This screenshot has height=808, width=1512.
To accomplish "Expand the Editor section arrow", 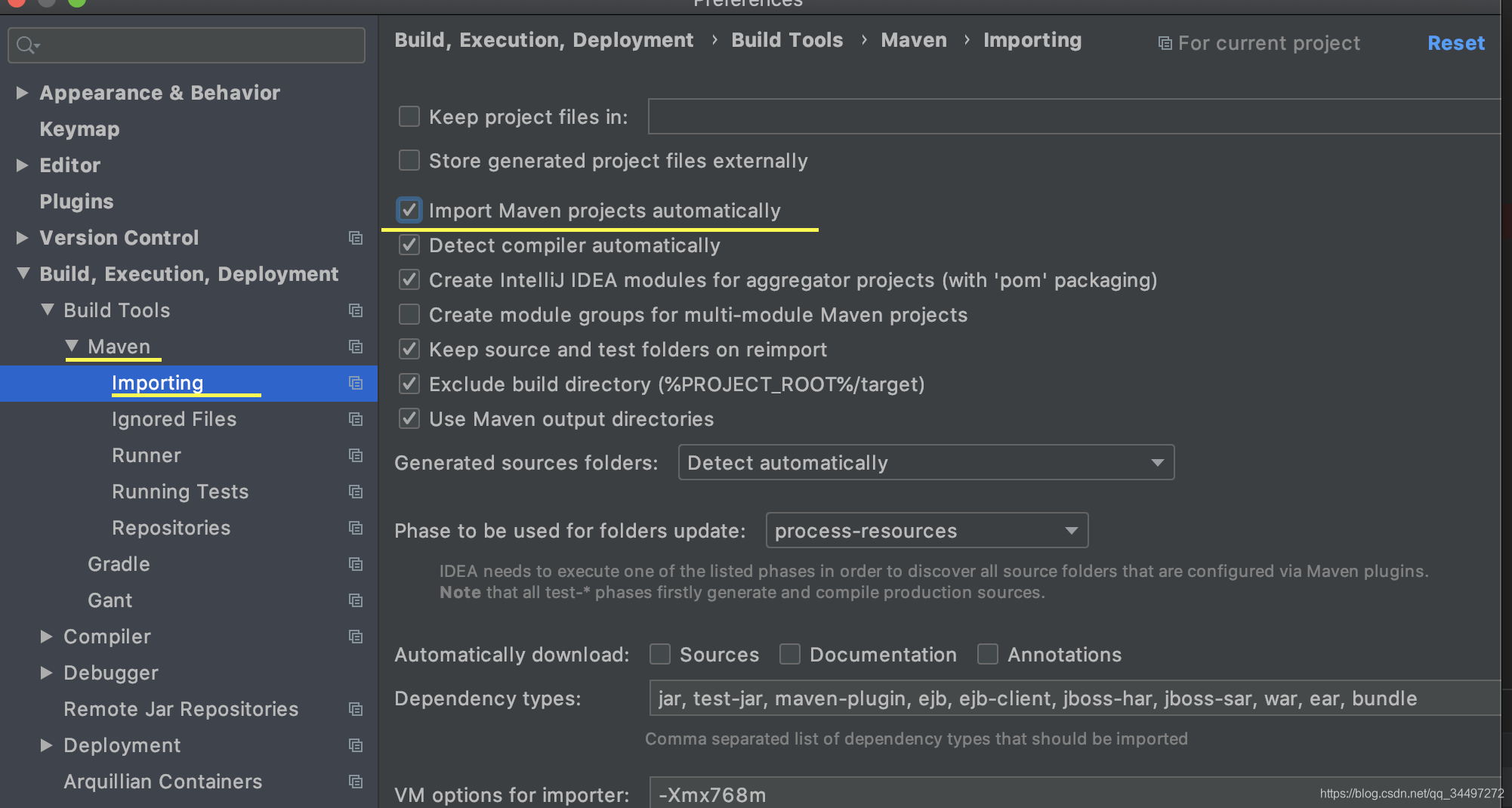I will click(x=23, y=165).
